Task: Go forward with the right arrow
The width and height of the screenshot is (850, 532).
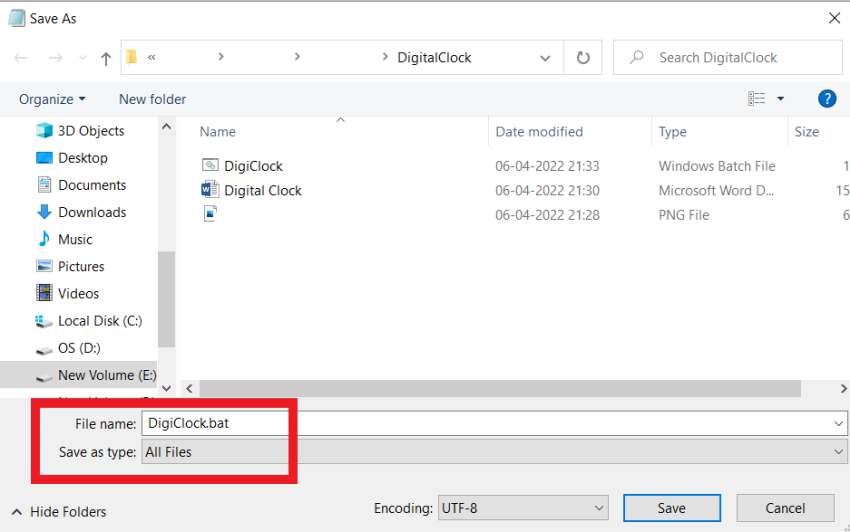Action: pyautogui.click(x=55, y=57)
